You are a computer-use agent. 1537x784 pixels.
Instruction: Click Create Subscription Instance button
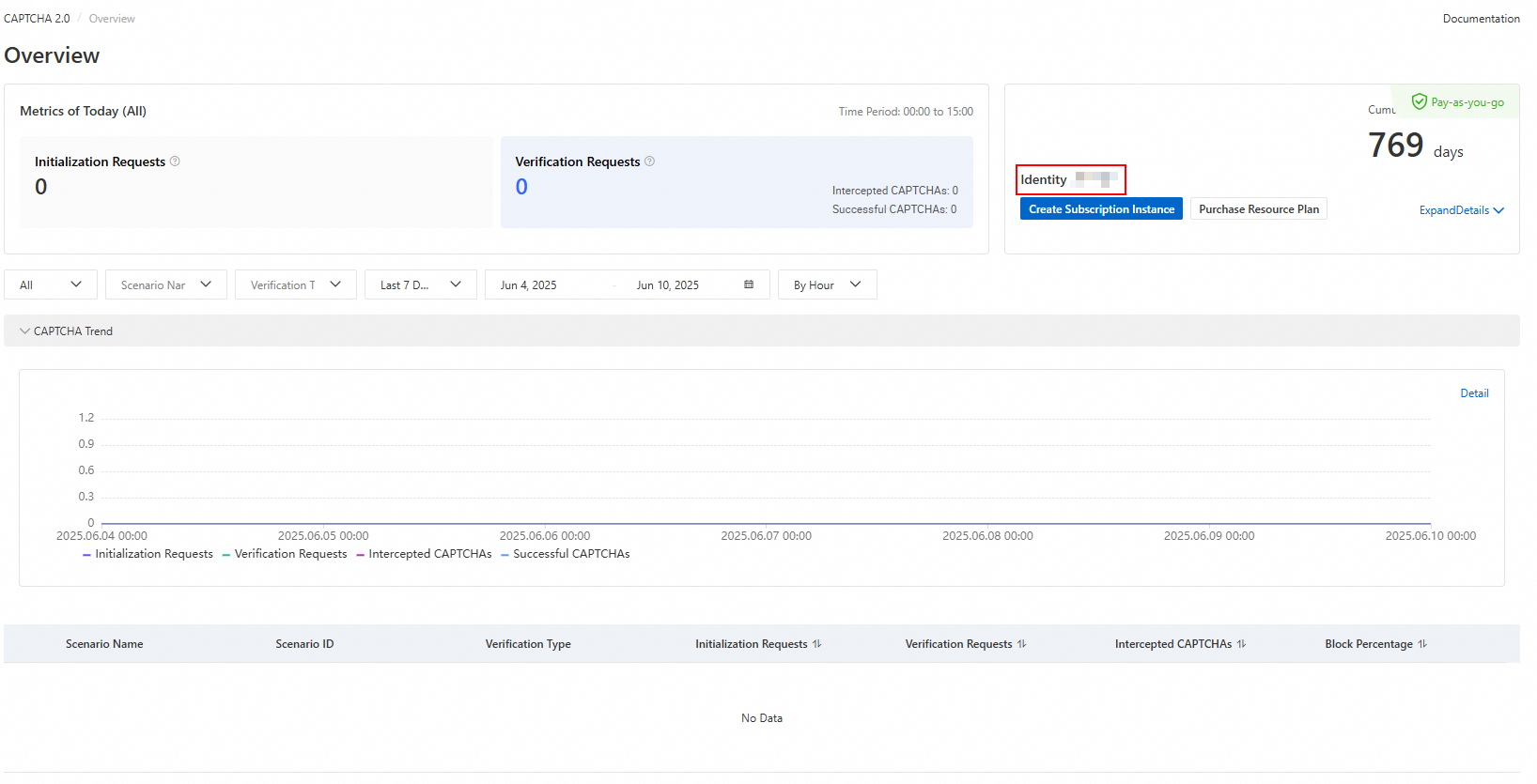(1101, 209)
